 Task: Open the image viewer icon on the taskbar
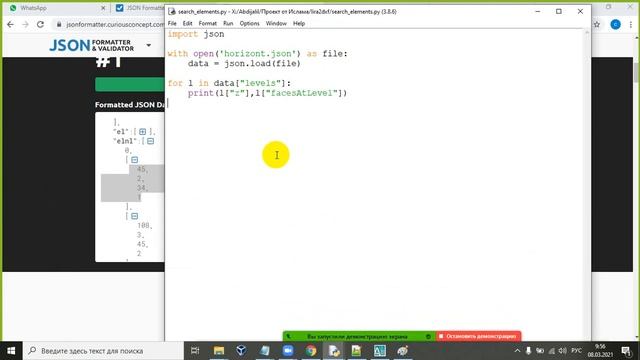coord(356,351)
